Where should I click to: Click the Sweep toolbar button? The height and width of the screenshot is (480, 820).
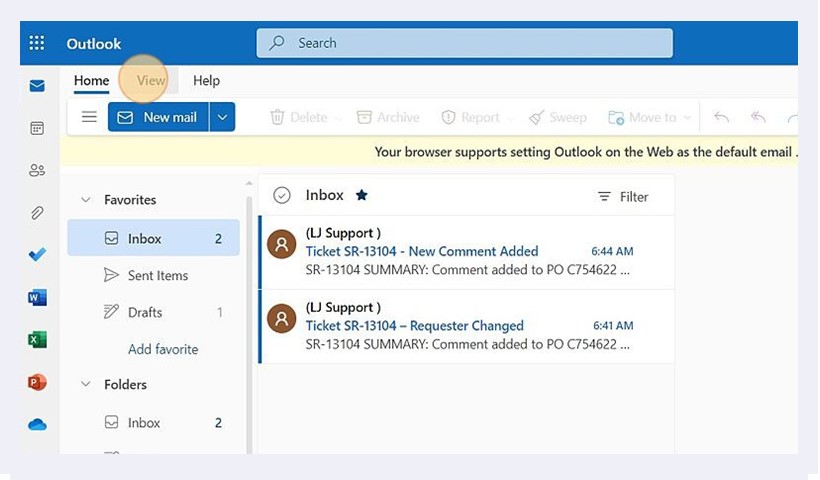[x=558, y=117]
